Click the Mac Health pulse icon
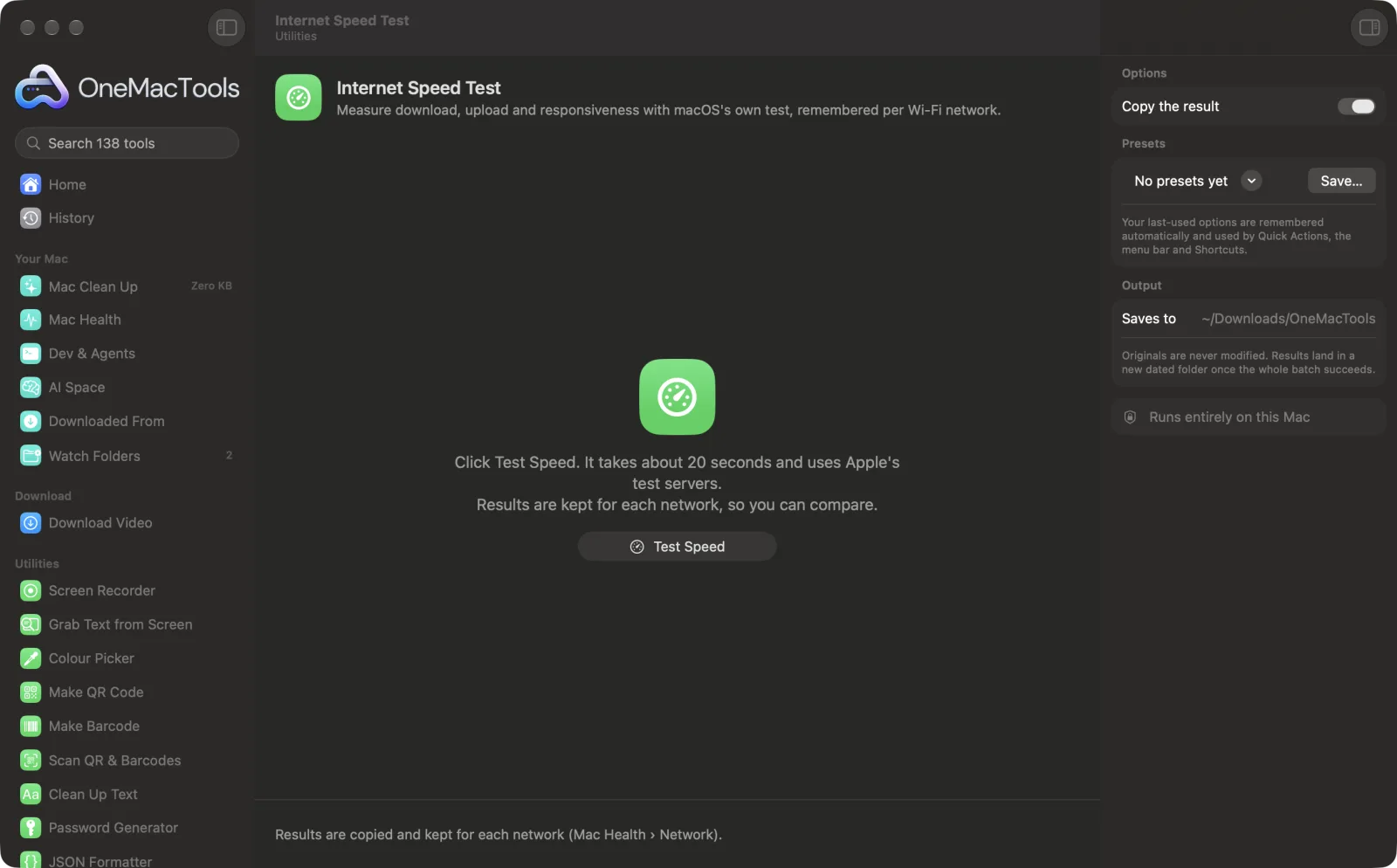 (31, 320)
